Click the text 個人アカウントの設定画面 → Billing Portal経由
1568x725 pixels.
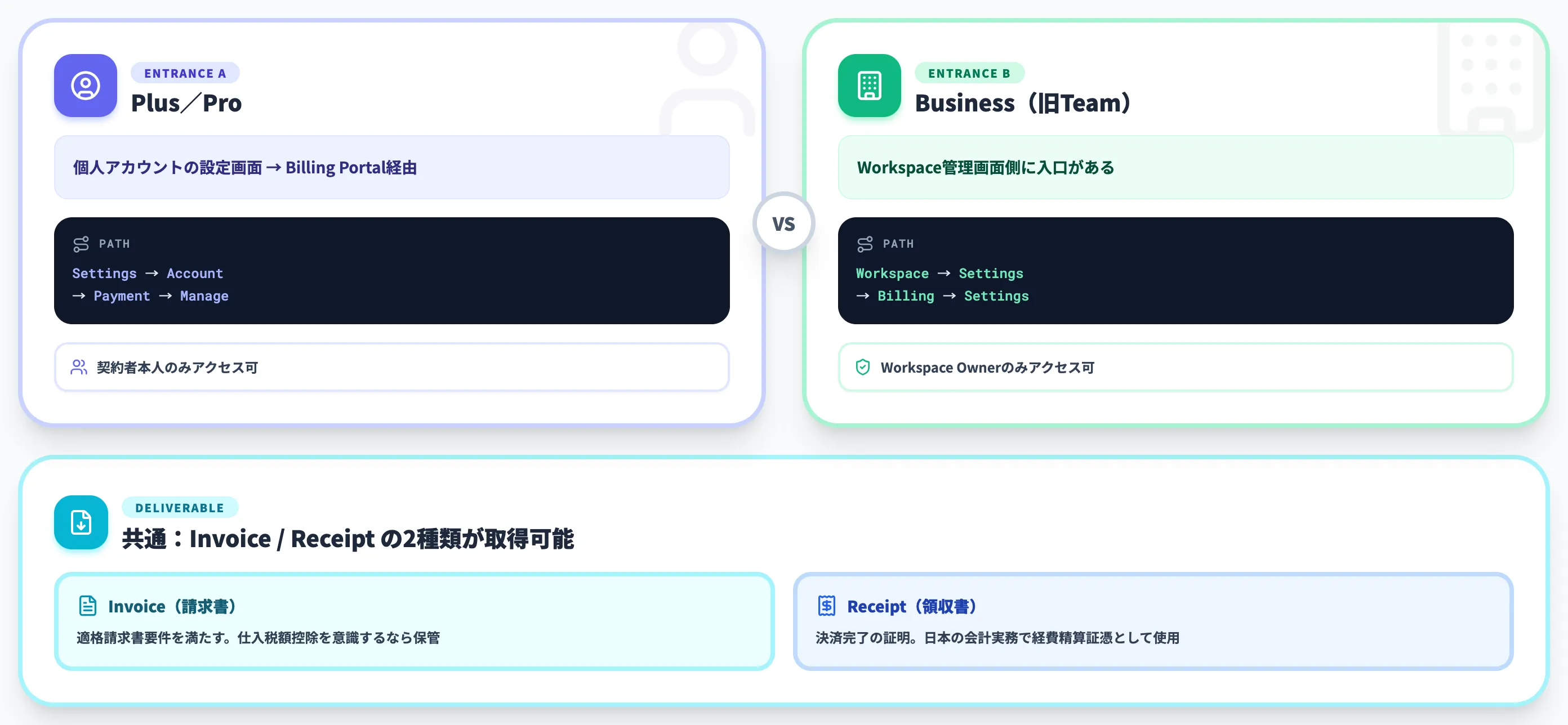244,167
